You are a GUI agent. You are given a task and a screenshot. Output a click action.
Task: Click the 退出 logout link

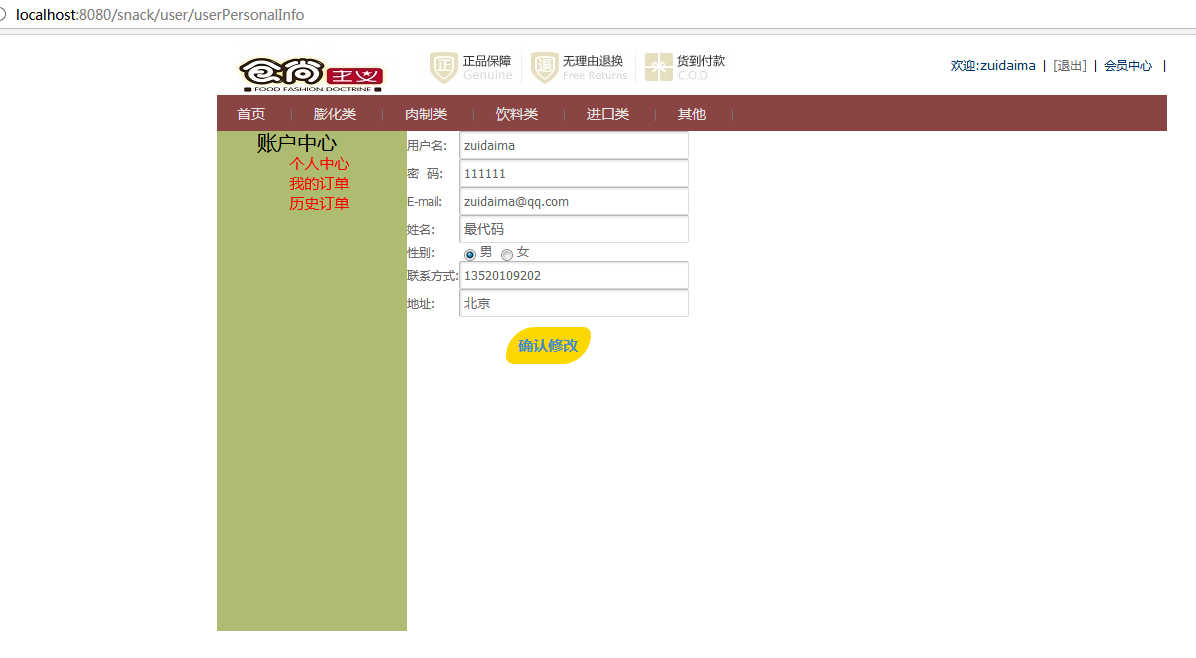(x=1069, y=66)
